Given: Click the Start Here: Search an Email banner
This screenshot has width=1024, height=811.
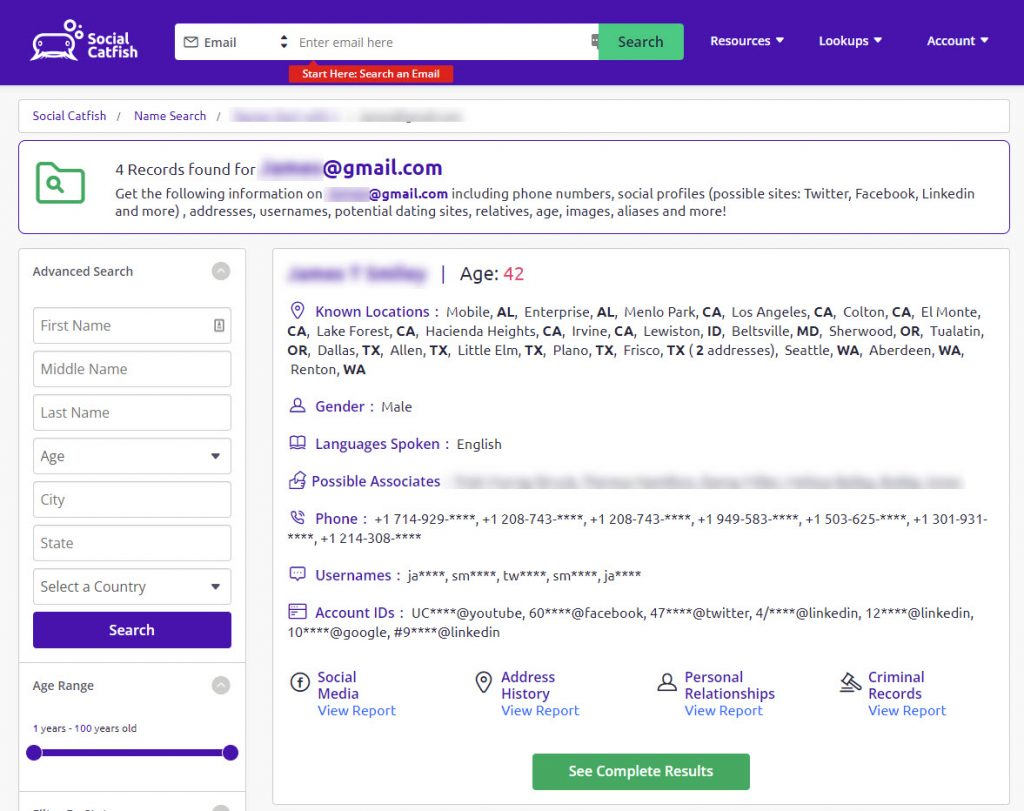Looking at the screenshot, I should 371,74.
